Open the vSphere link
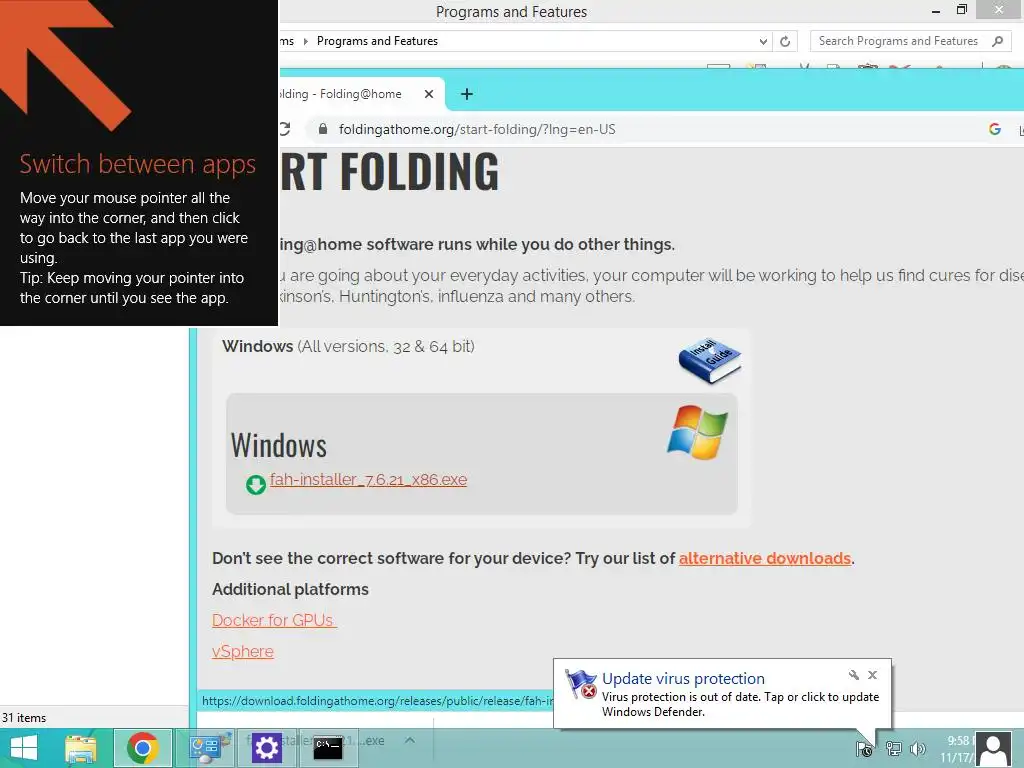Image resolution: width=1024 pixels, height=768 pixels. (243, 651)
